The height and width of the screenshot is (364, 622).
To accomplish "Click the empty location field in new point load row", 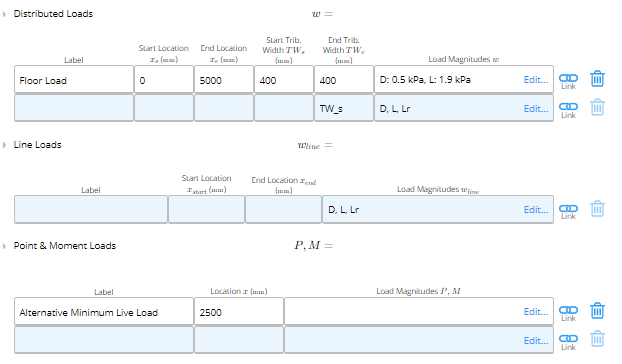I will 239,340.
